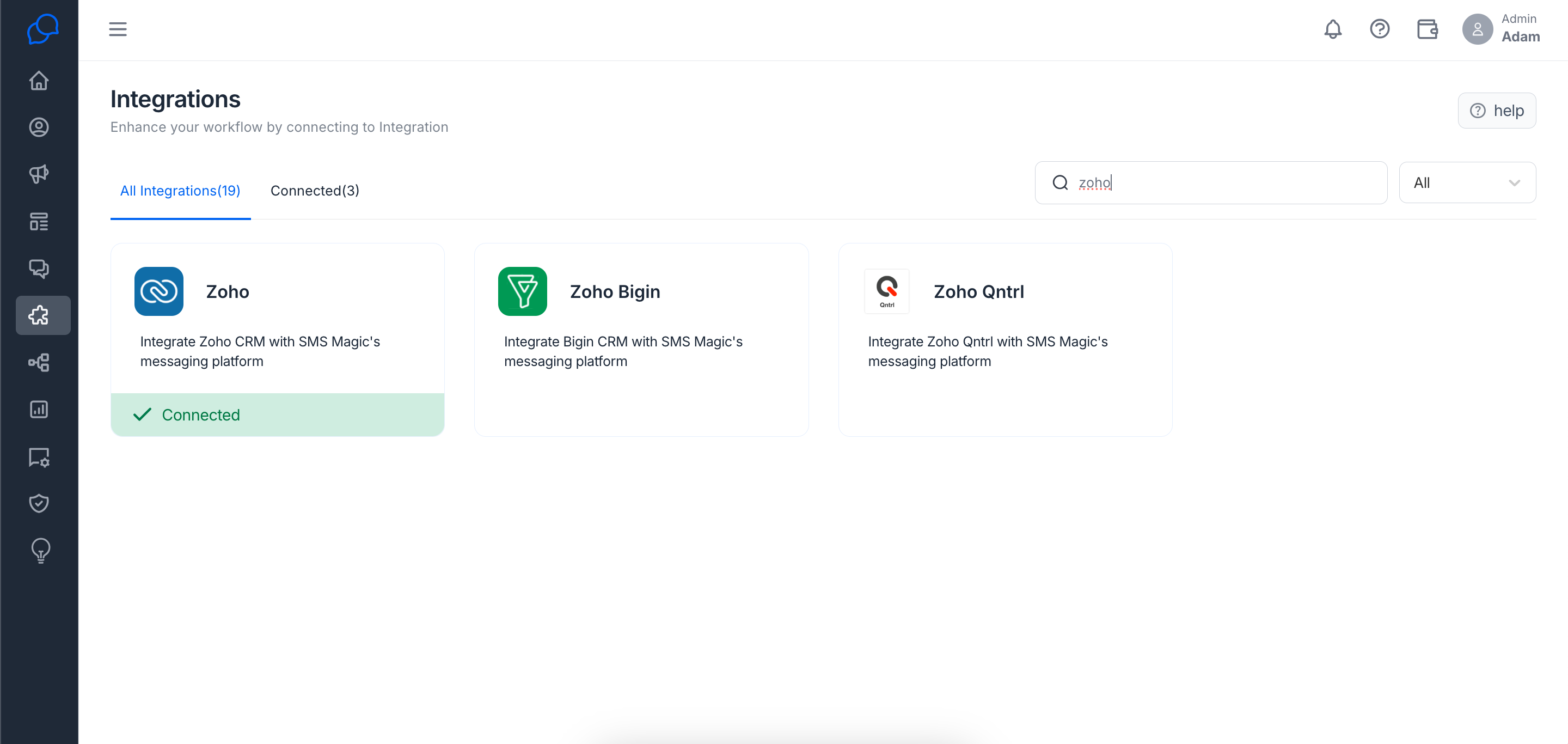Switch to Connected(3) tab
1568x744 pixels.
[x=315, y=191]
